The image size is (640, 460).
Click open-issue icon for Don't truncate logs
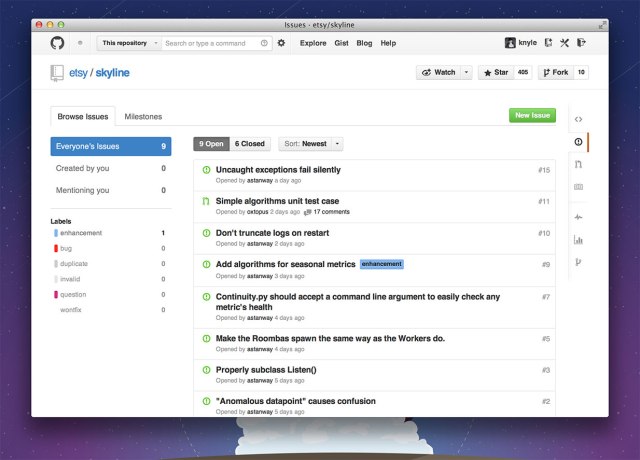pos(207,233)
